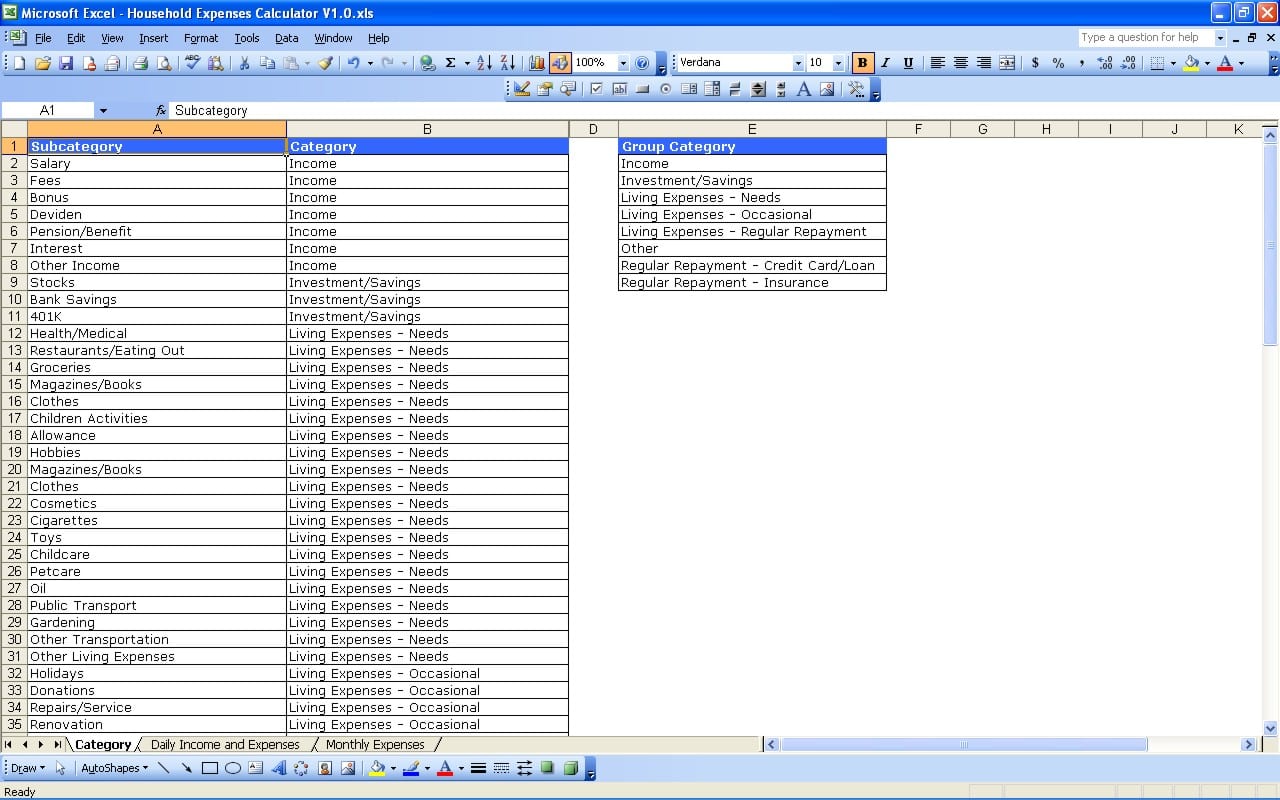Open the Data menu
This screenshot has height=800, width=1280.
click(x=286, y=38)
